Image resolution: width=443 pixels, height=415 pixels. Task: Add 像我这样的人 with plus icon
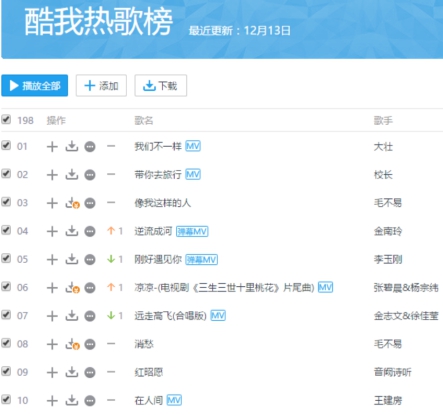(x=52, y=203)
